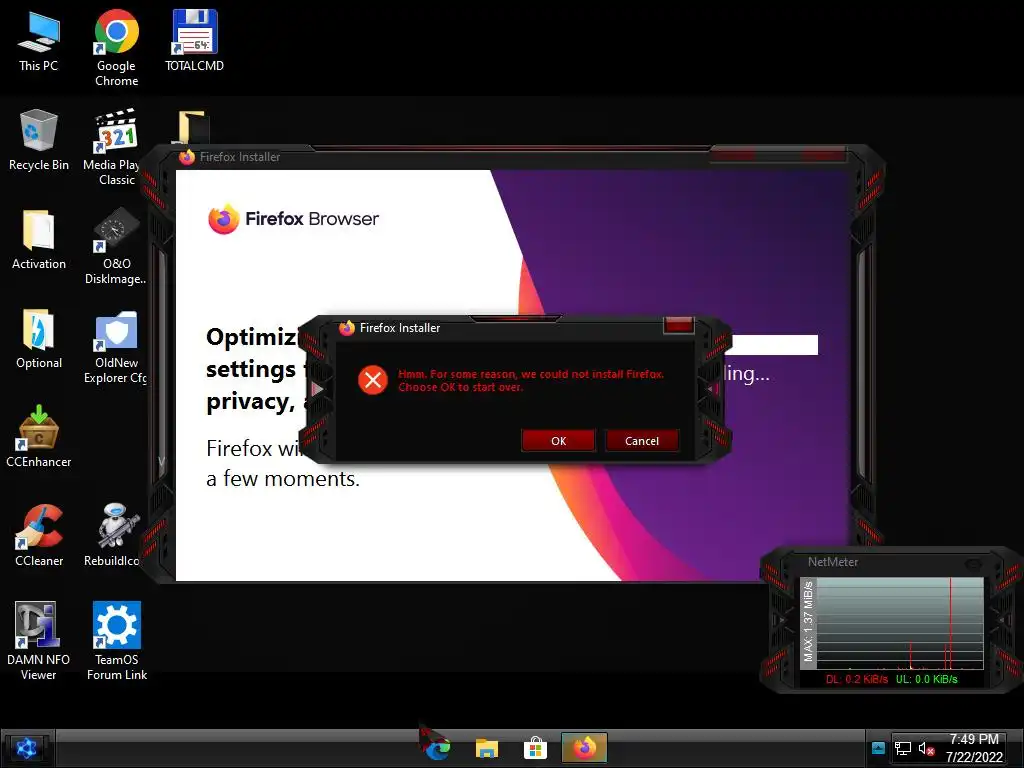Open Microsoft Edge from the taskbar

[x=437, y=748]
